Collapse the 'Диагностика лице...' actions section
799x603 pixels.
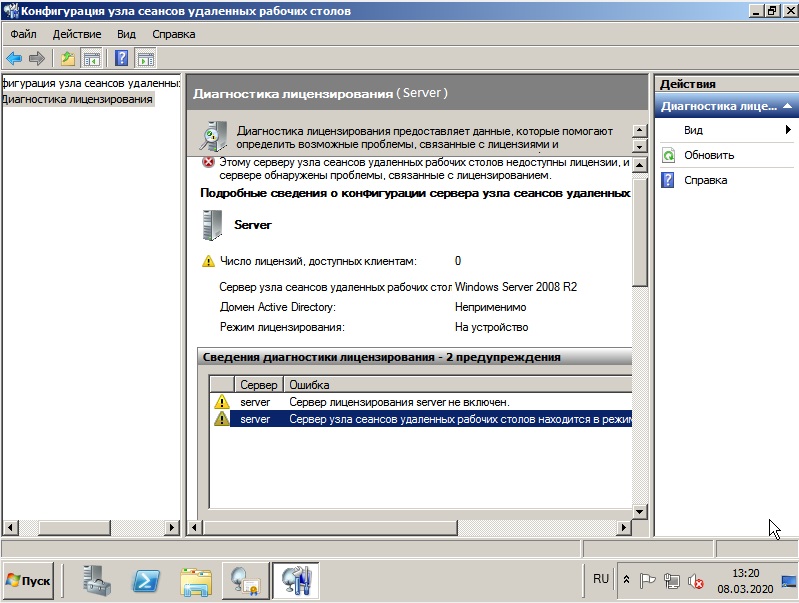(788, 106)
